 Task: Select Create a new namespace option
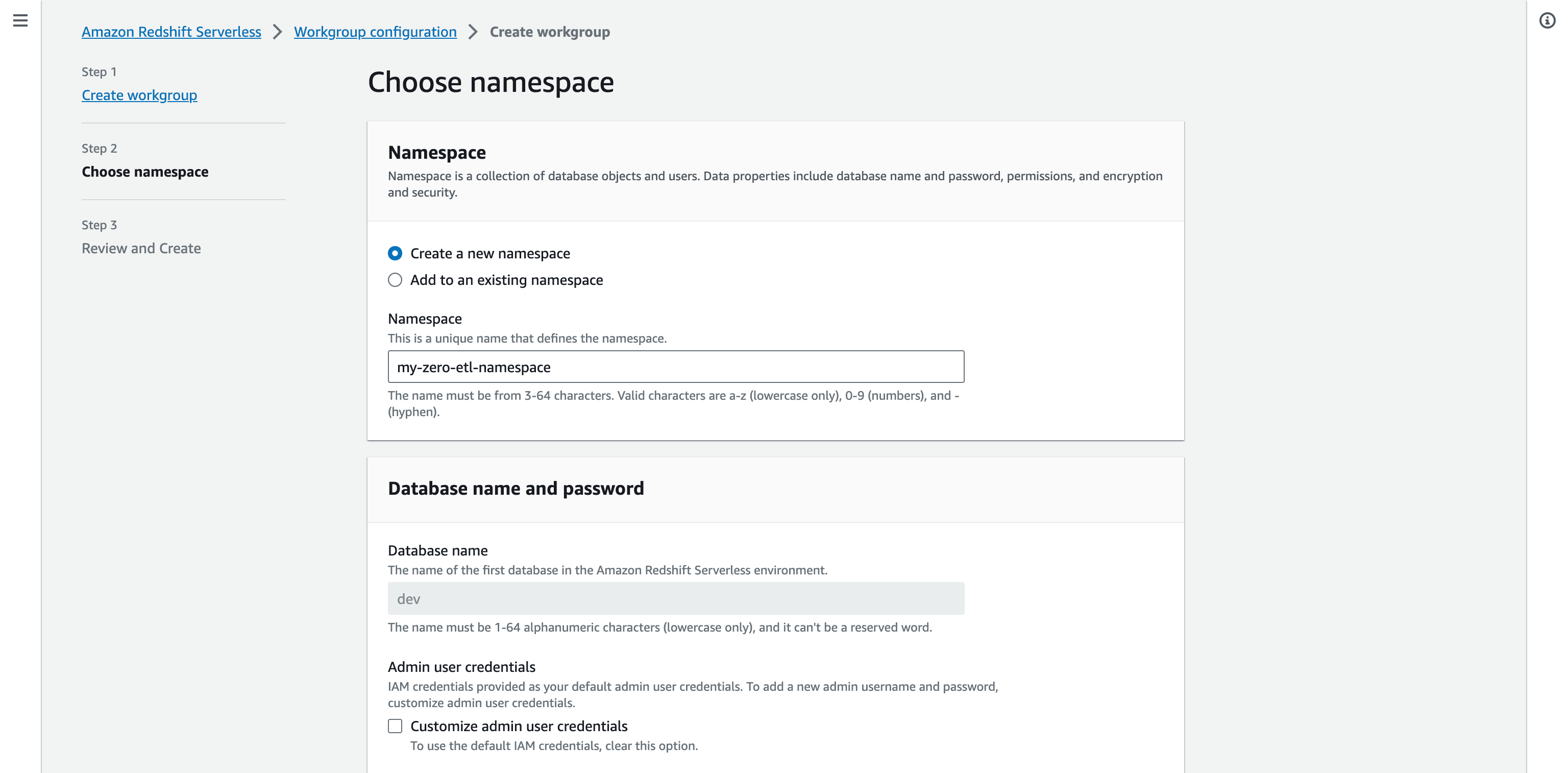[395, 253]
